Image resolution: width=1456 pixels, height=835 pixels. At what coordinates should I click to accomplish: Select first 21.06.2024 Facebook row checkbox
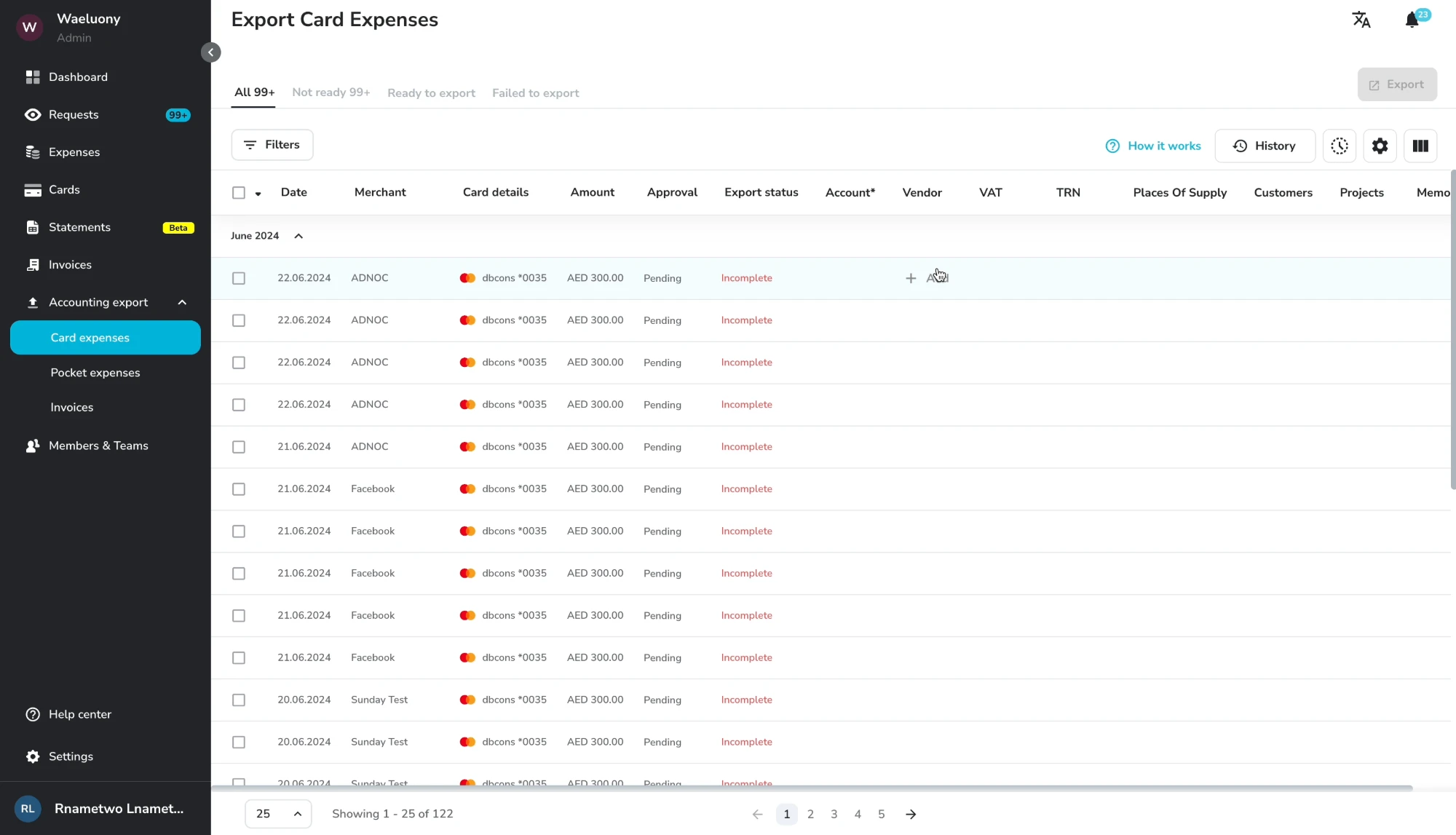pos(239,489)
